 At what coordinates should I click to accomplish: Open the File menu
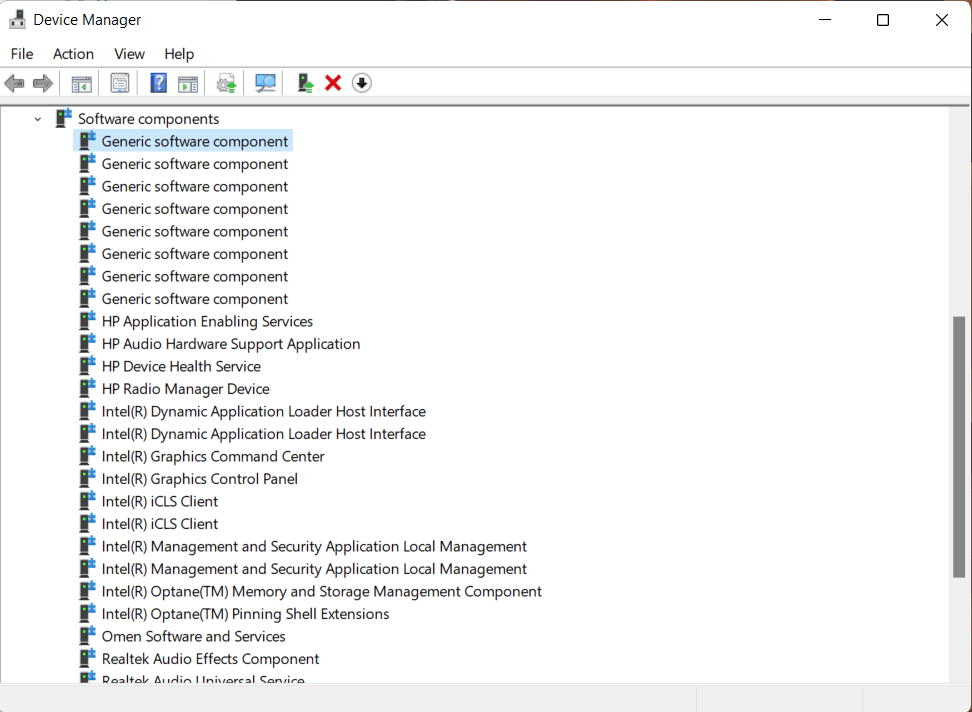(x=22, y=54)
